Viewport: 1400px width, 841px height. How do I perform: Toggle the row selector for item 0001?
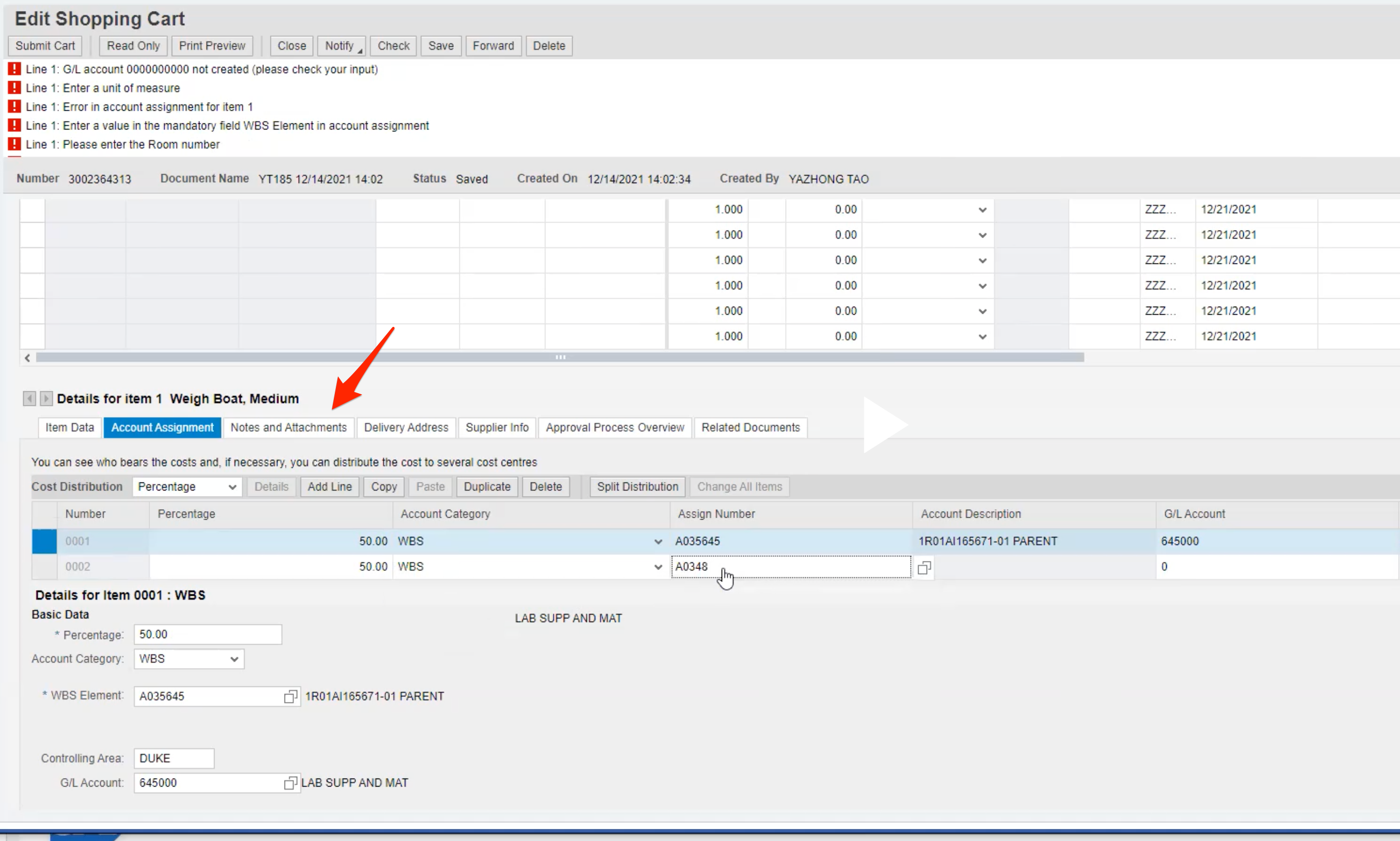[44, 541]
